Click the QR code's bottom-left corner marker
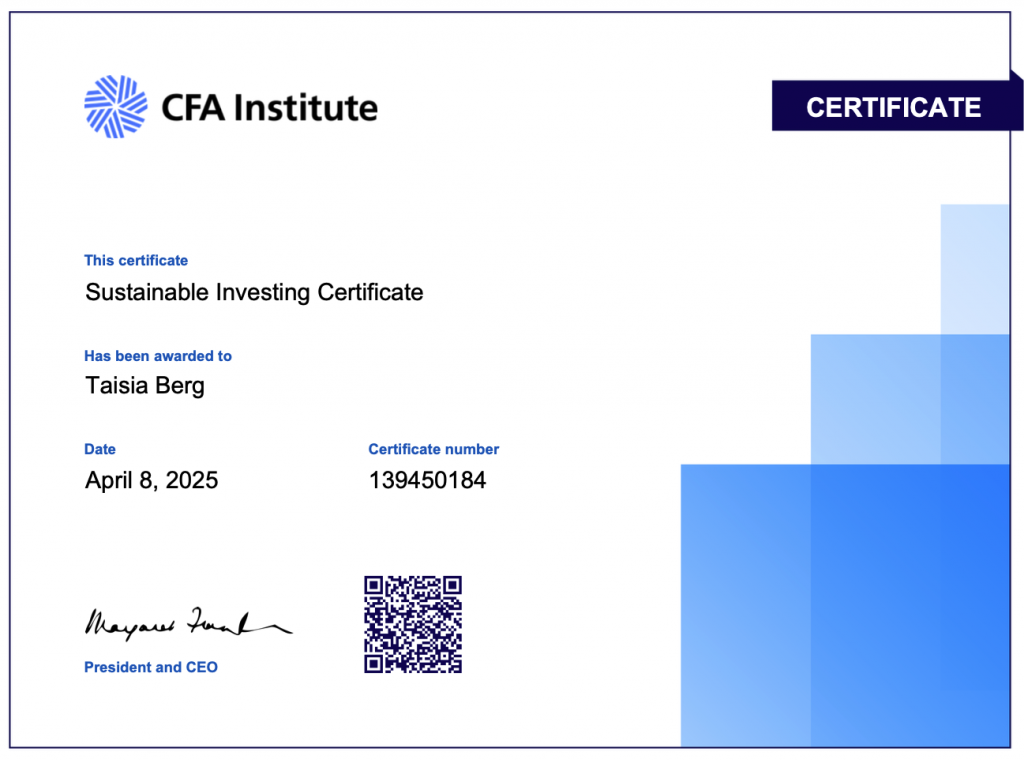The height and width of the screenshot is (760, 1024). tap(374, 663)
